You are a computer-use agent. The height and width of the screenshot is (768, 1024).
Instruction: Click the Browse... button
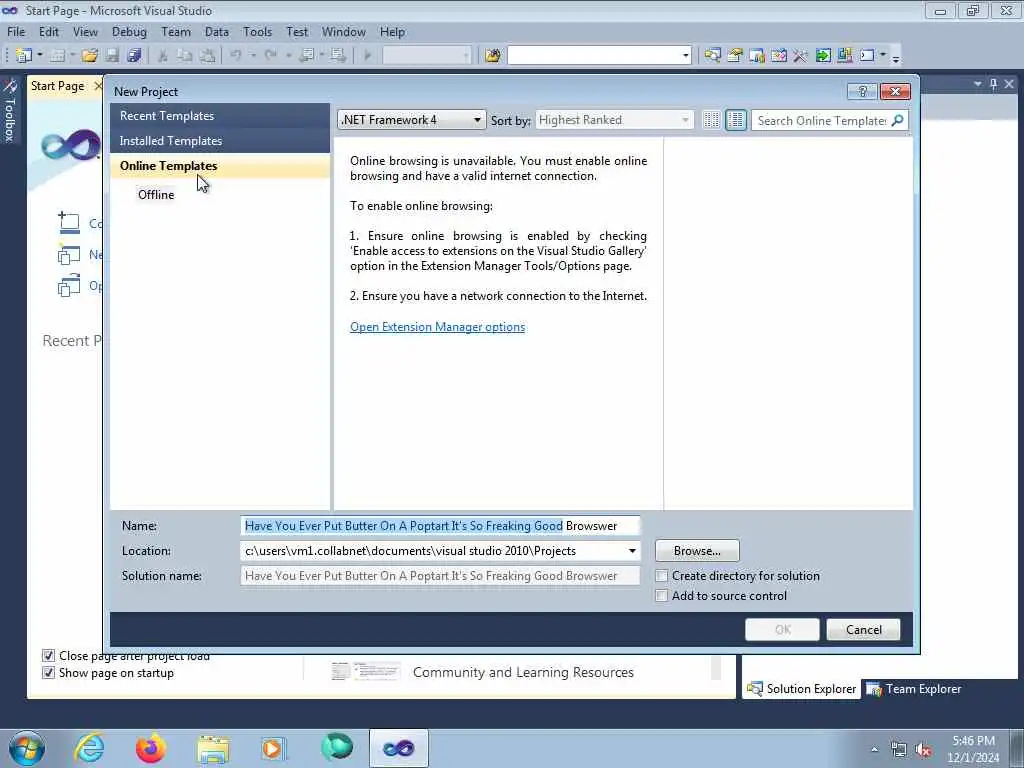coord(697,551)
